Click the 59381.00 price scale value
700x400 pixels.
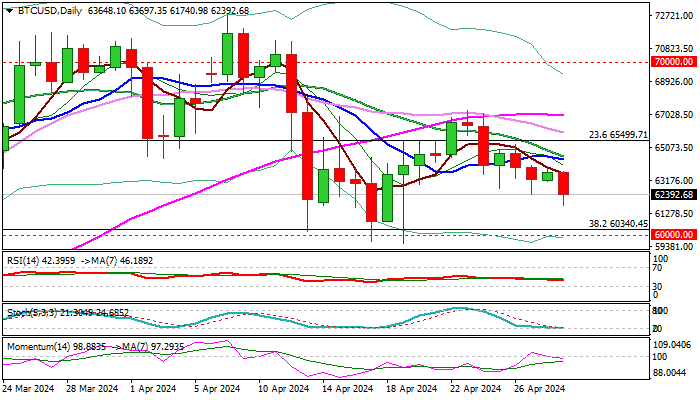(674, 246)
